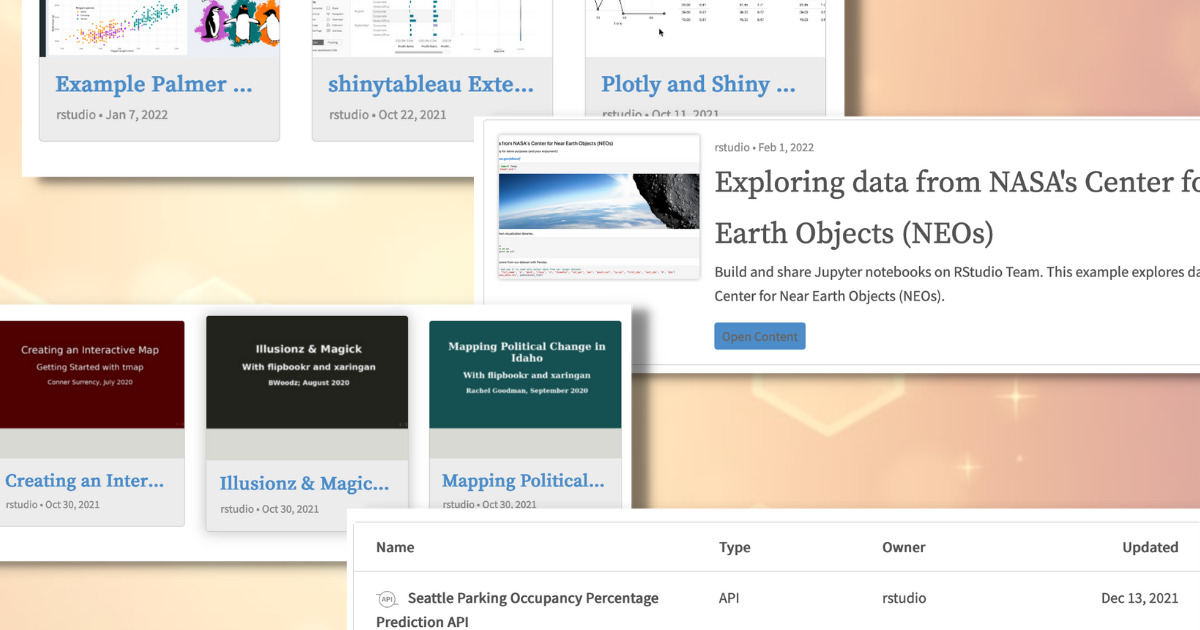Open the shinytableau Exte... card title
1200x630 pixels.
pyautogui.click(x=431, y=85)
